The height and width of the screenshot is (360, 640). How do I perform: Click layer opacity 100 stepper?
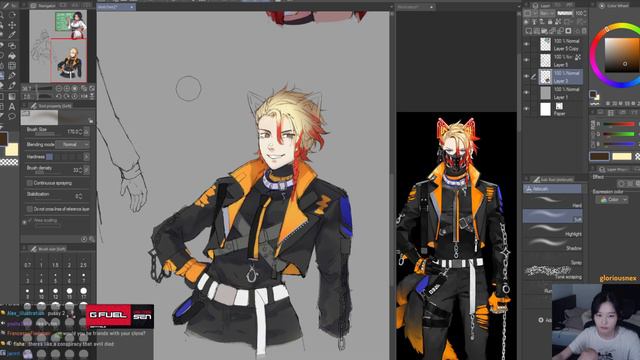(x=585, y=13)
